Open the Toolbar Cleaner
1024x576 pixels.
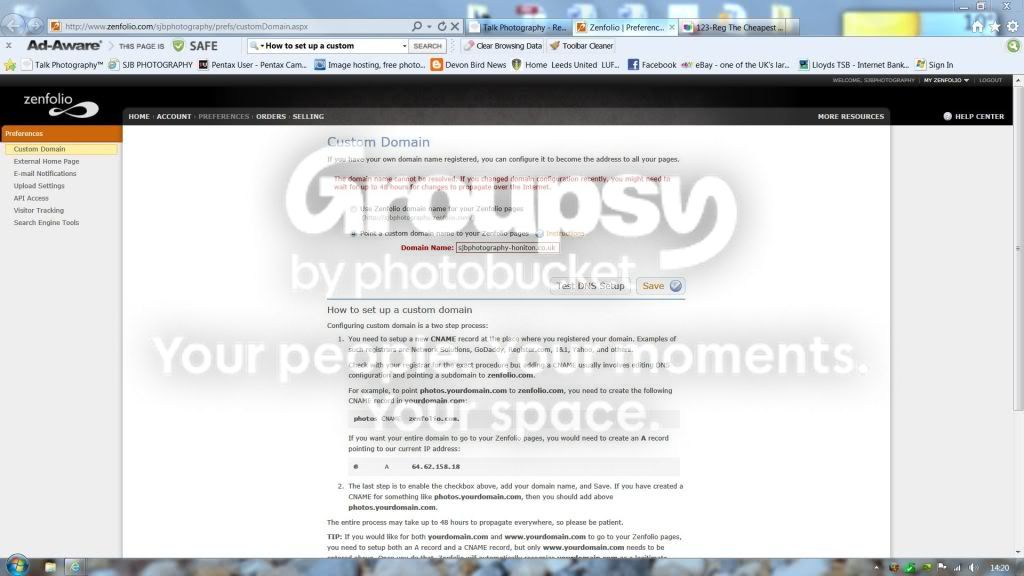click(x=581, y=46)
